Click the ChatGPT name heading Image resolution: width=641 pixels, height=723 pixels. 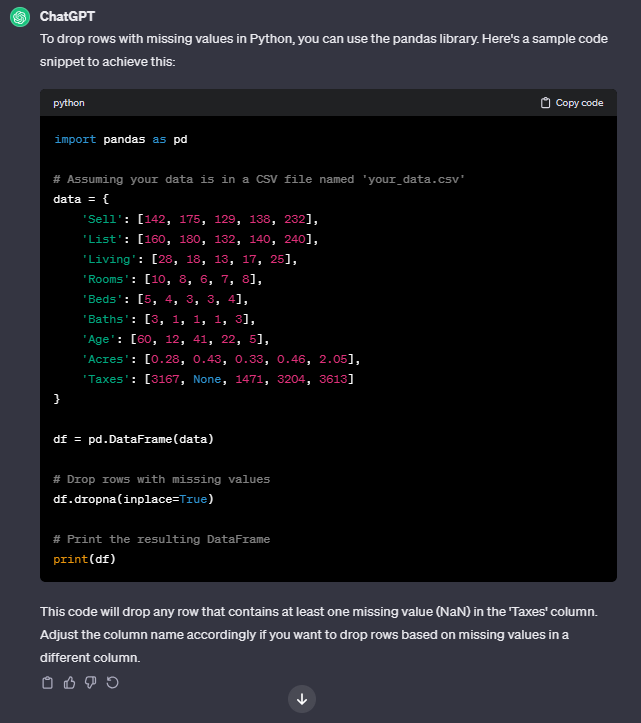pyautogui.click(x=67, y=16)
